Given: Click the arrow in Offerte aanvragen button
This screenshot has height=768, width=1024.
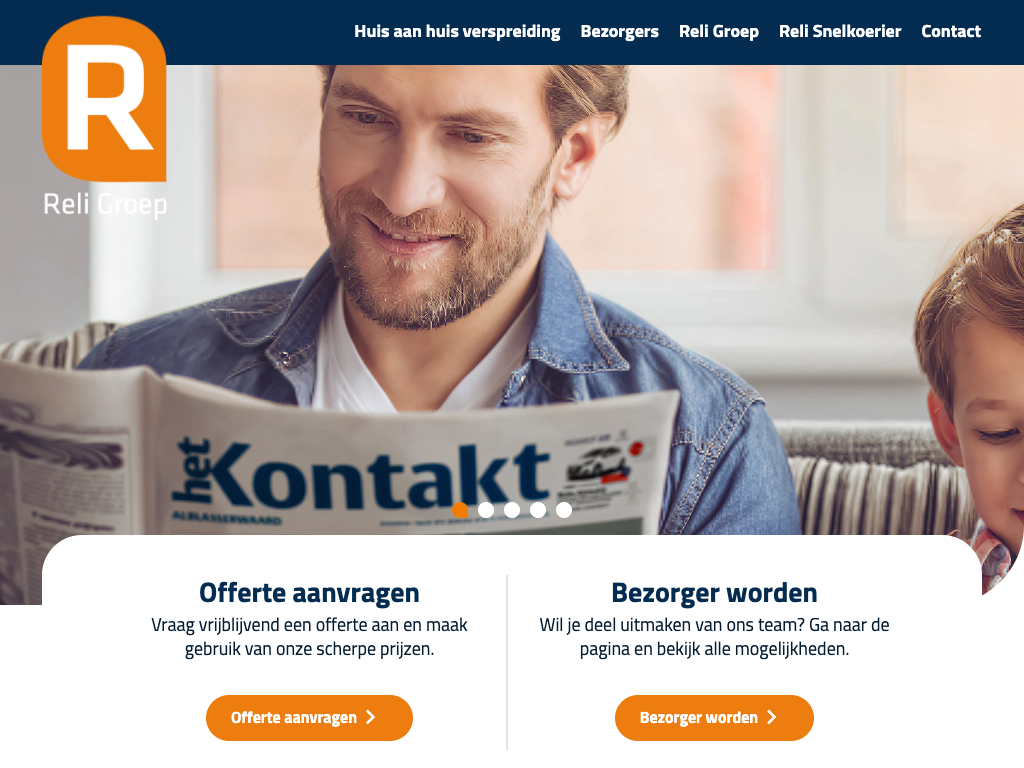Looking at the screenshot, I should (x=371, y=718).
